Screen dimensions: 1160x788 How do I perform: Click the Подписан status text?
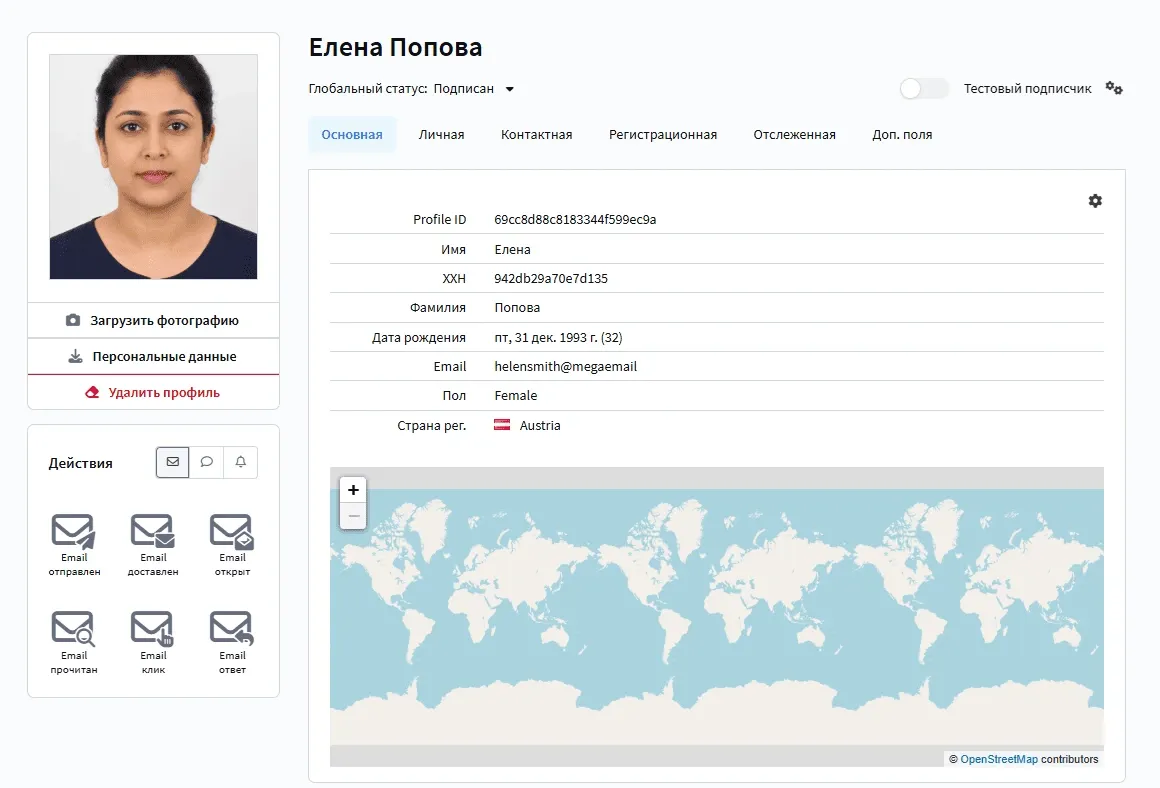[x=463, y=89]
